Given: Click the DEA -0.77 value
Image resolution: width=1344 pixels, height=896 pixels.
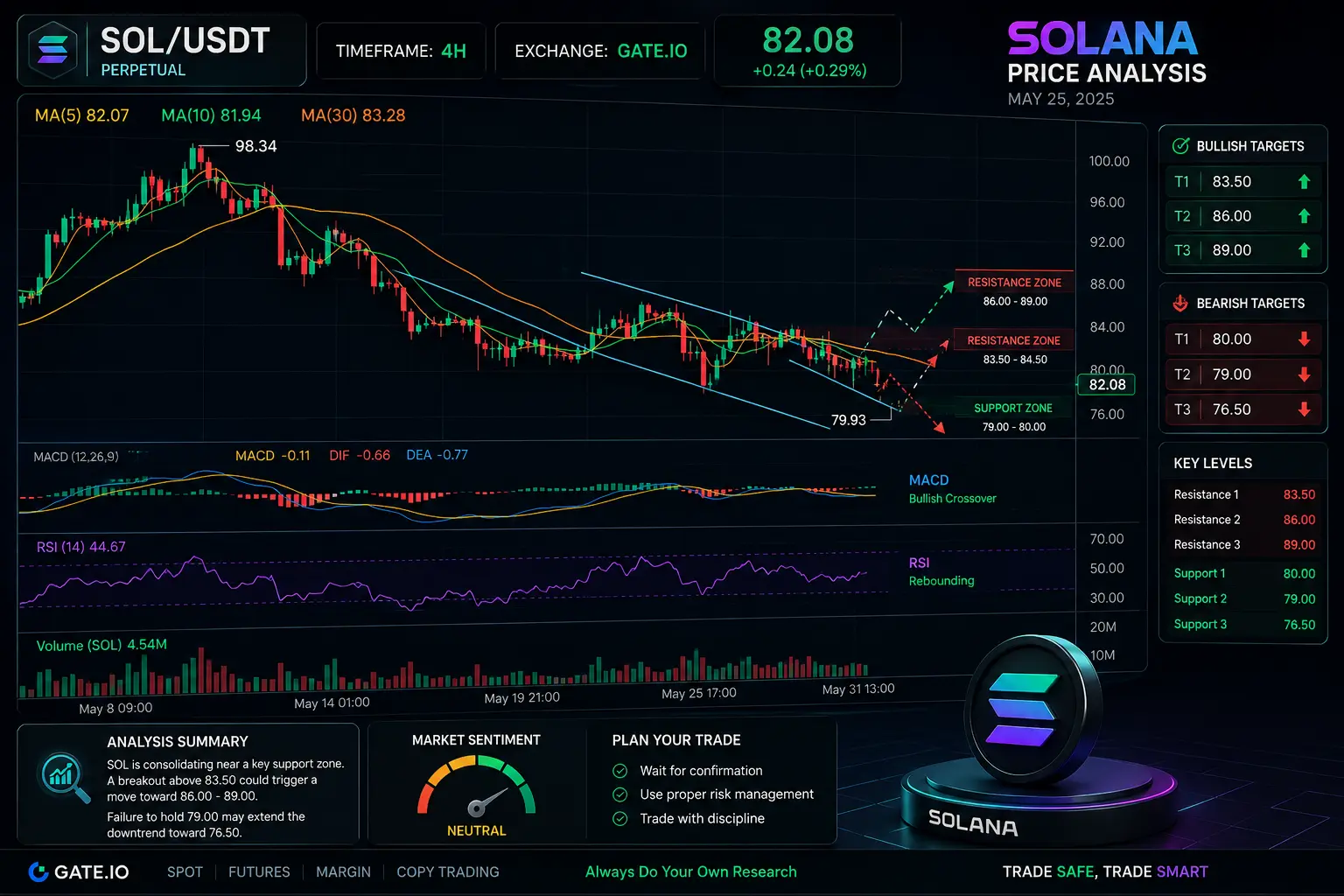Looking at the screenshot, I should 437,456.
